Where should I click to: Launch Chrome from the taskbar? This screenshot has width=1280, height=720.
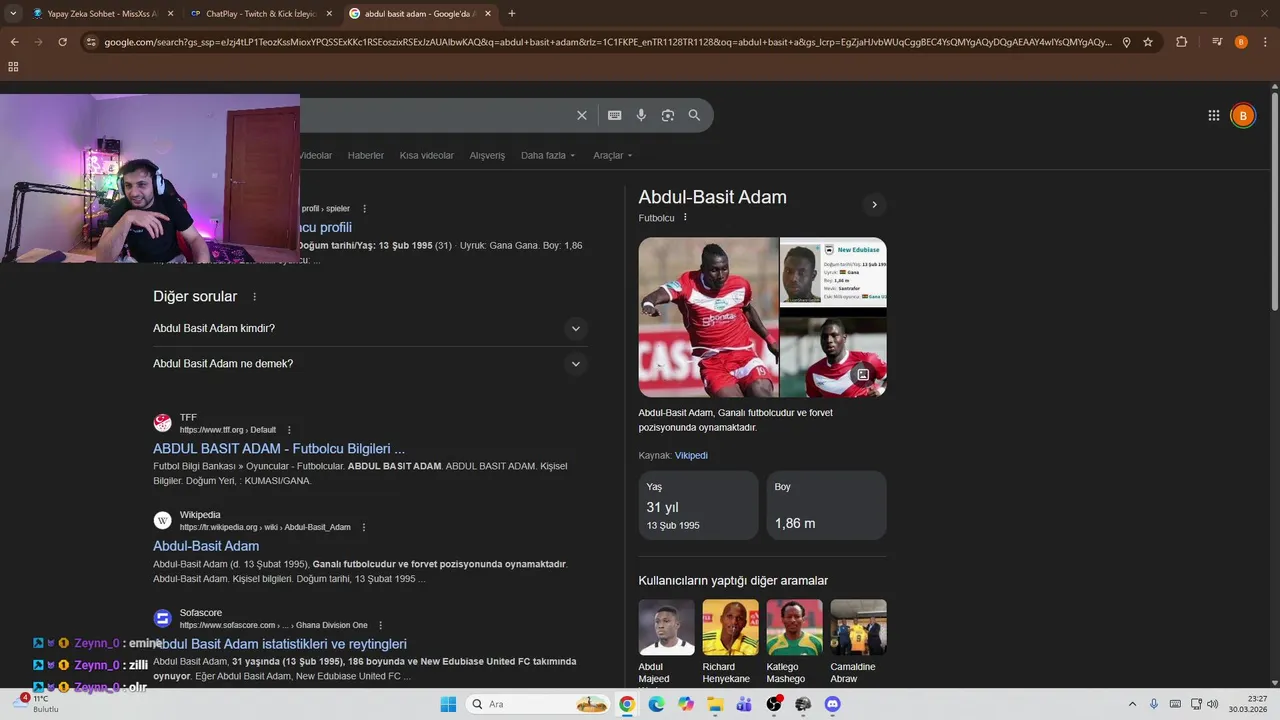click(x=627, y=704)
